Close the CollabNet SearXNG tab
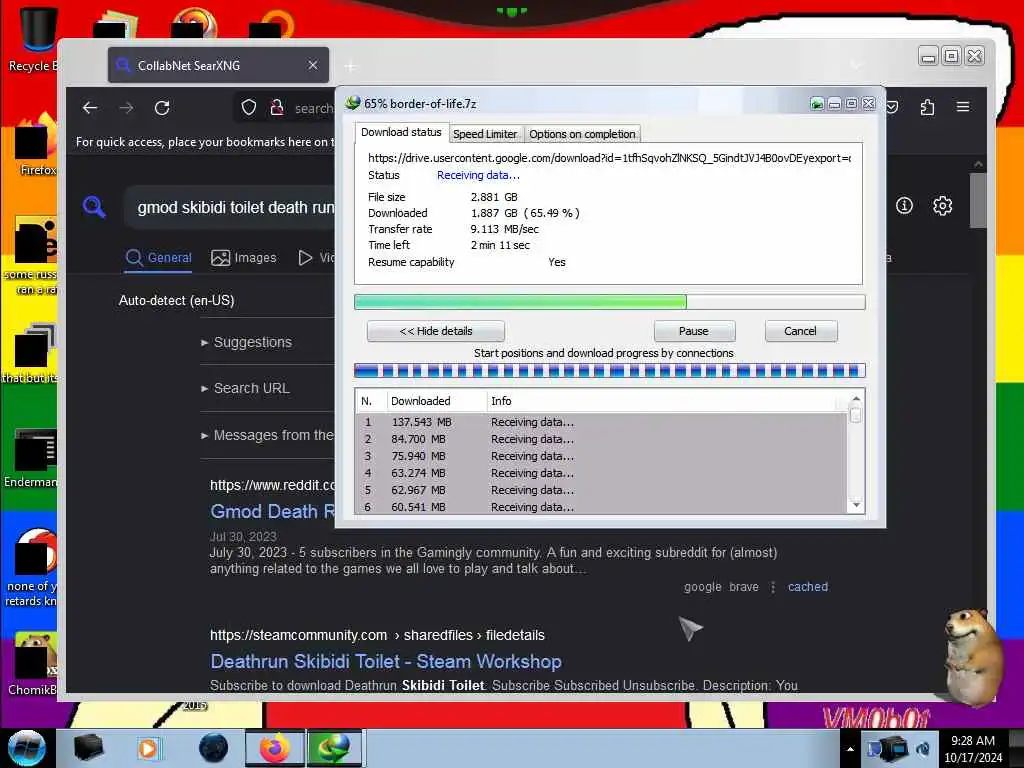 coord(313,65)
